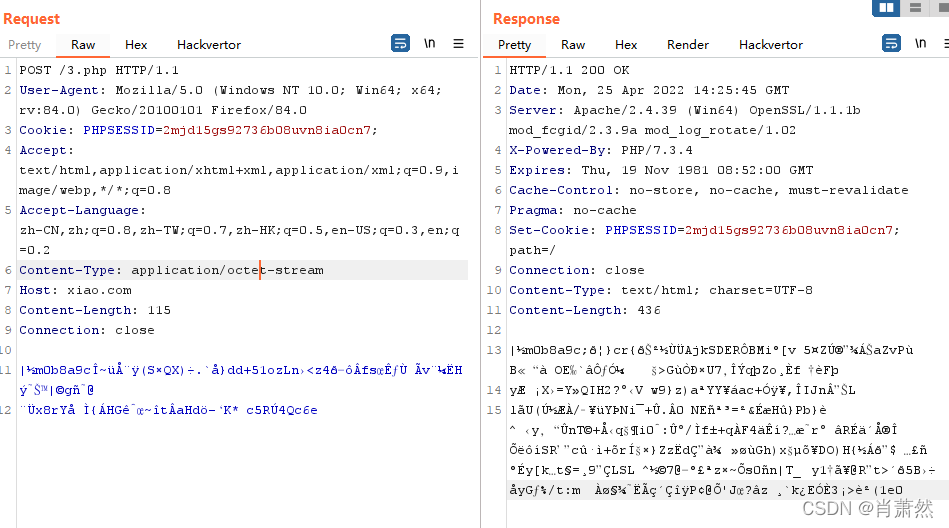Switch to top/bottom split layout icon

click(913, 8)
